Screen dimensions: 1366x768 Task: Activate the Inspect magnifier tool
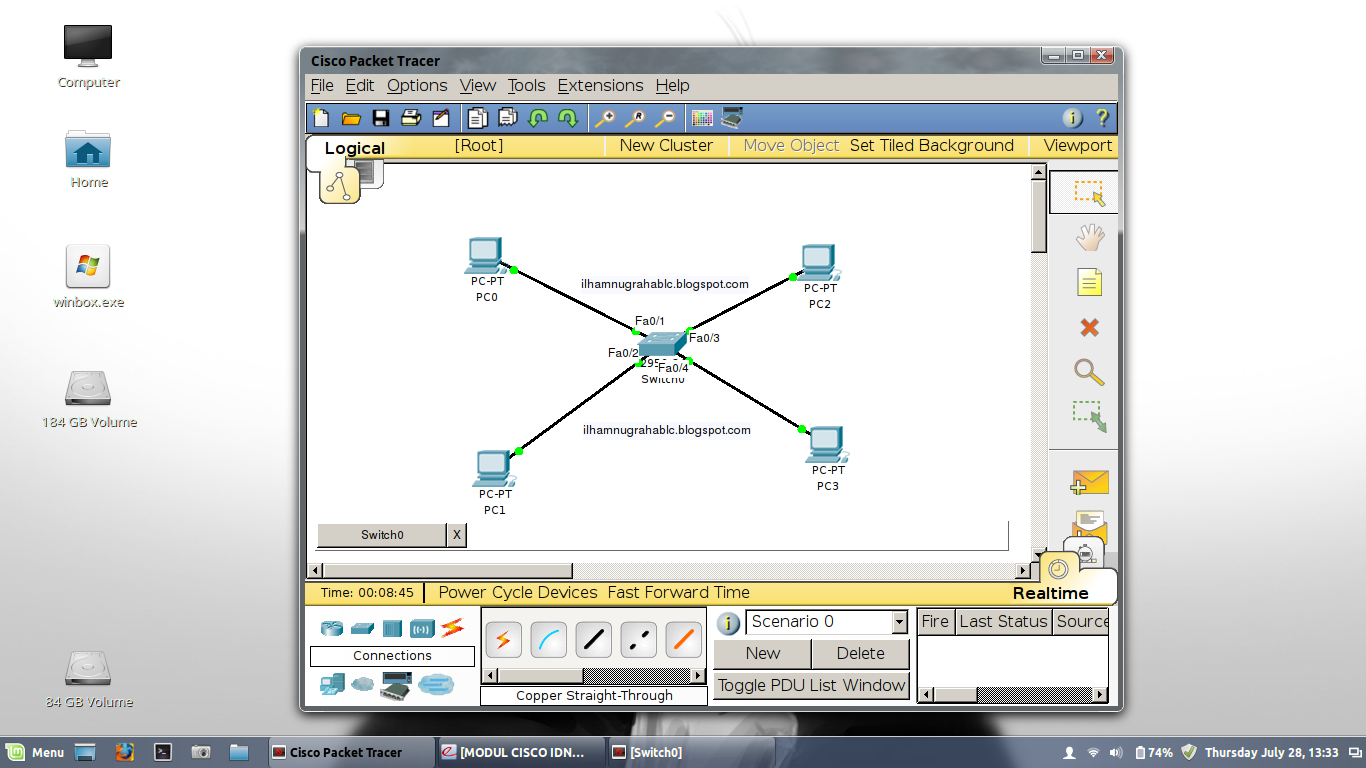[x=1089, y=372]
